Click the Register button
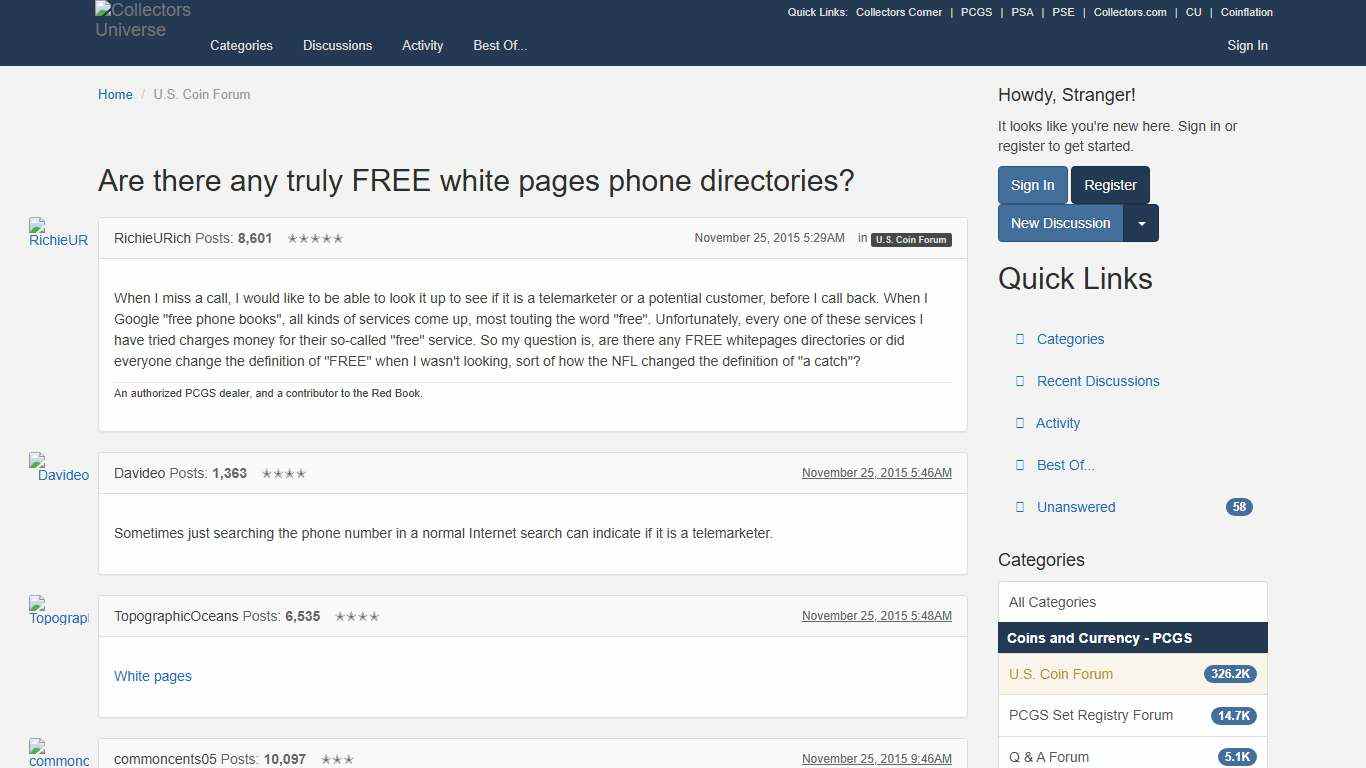Viewport: 1366px width, 768px height. tap(1110, 184)
